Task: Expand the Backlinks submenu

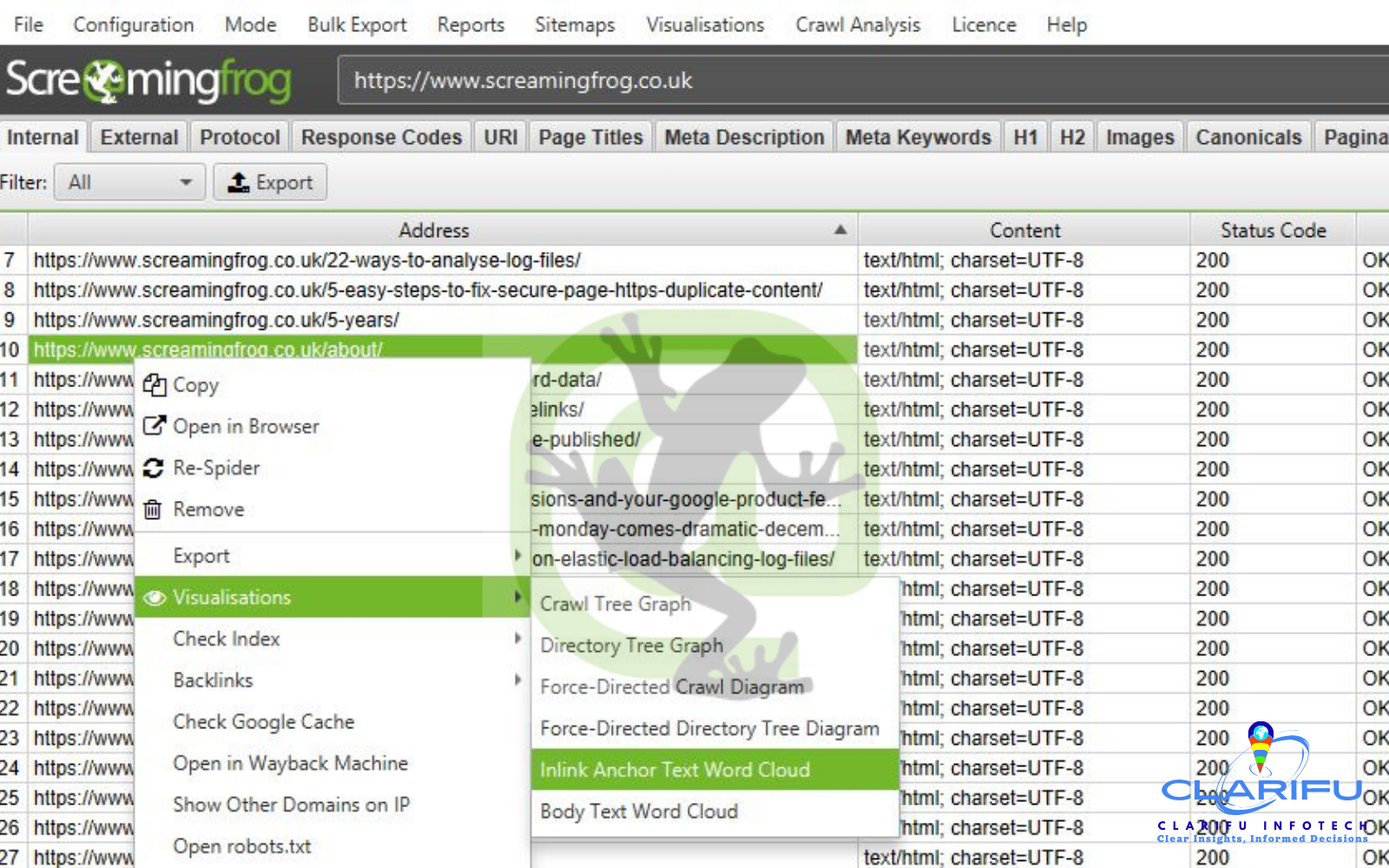Action: 517,680
